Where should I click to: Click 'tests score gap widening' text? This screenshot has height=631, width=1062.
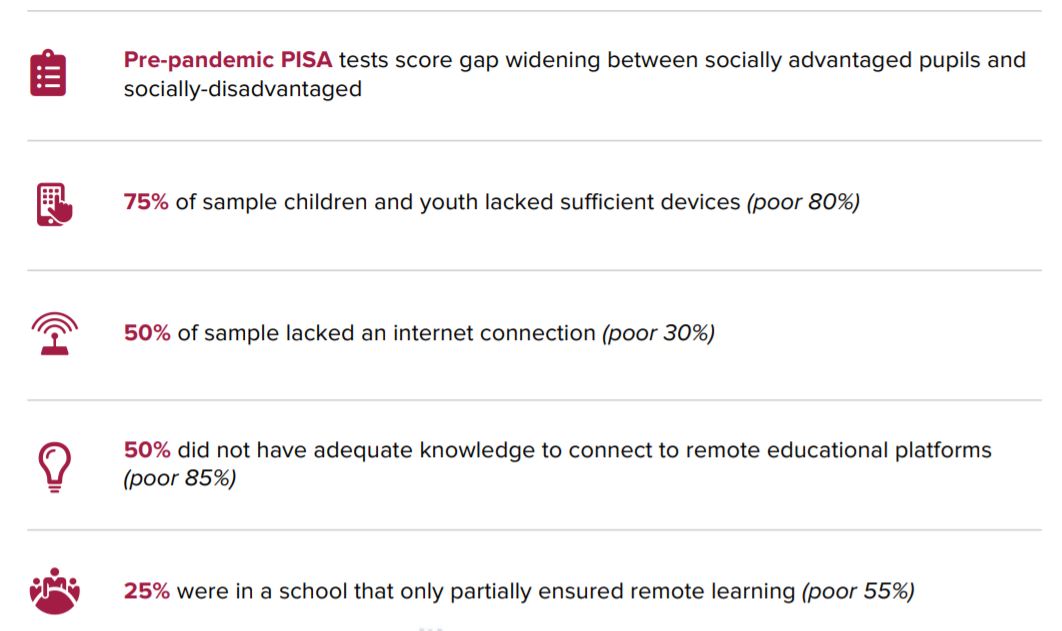469,60
